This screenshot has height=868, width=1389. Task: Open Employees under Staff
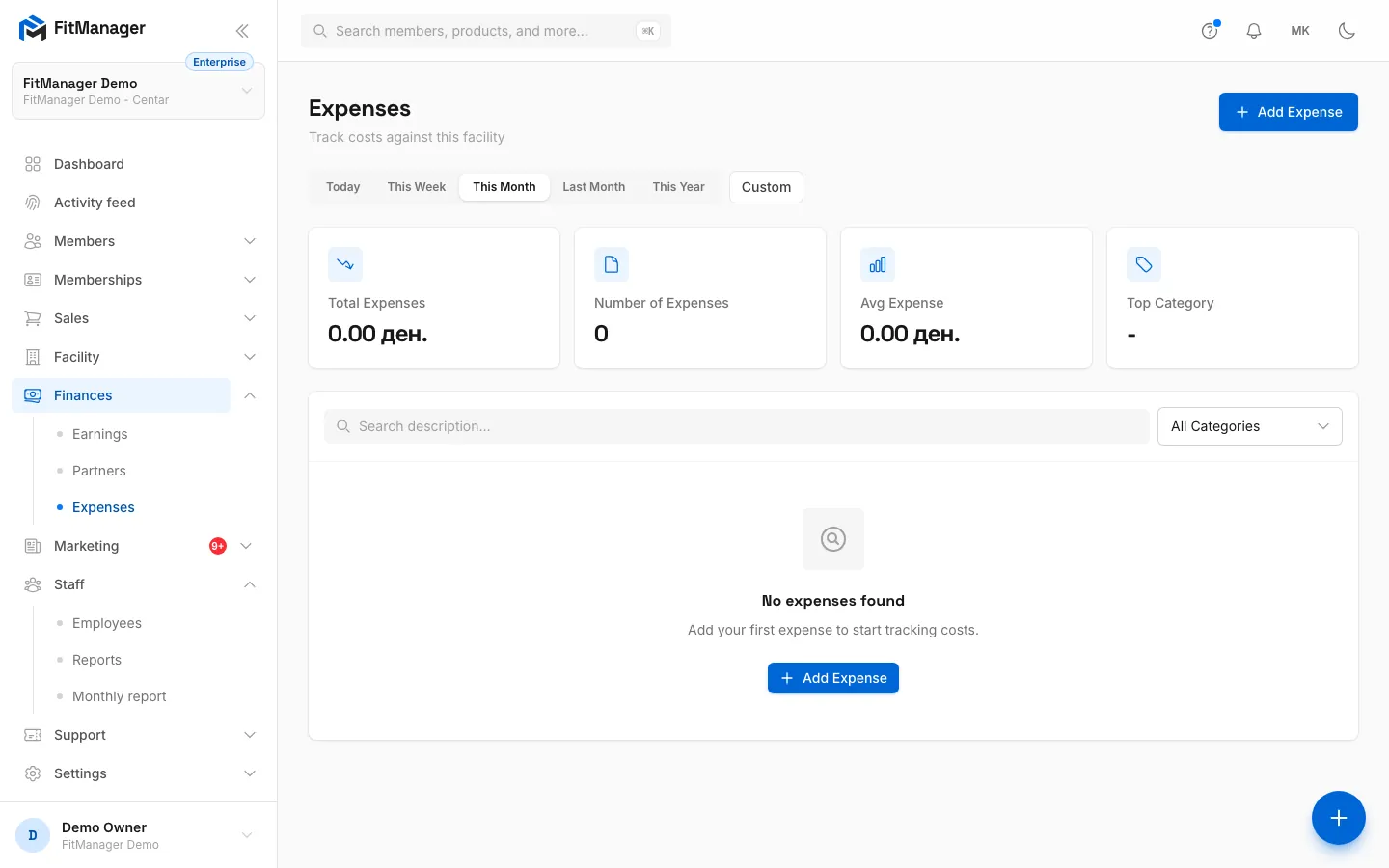(107, 623)
